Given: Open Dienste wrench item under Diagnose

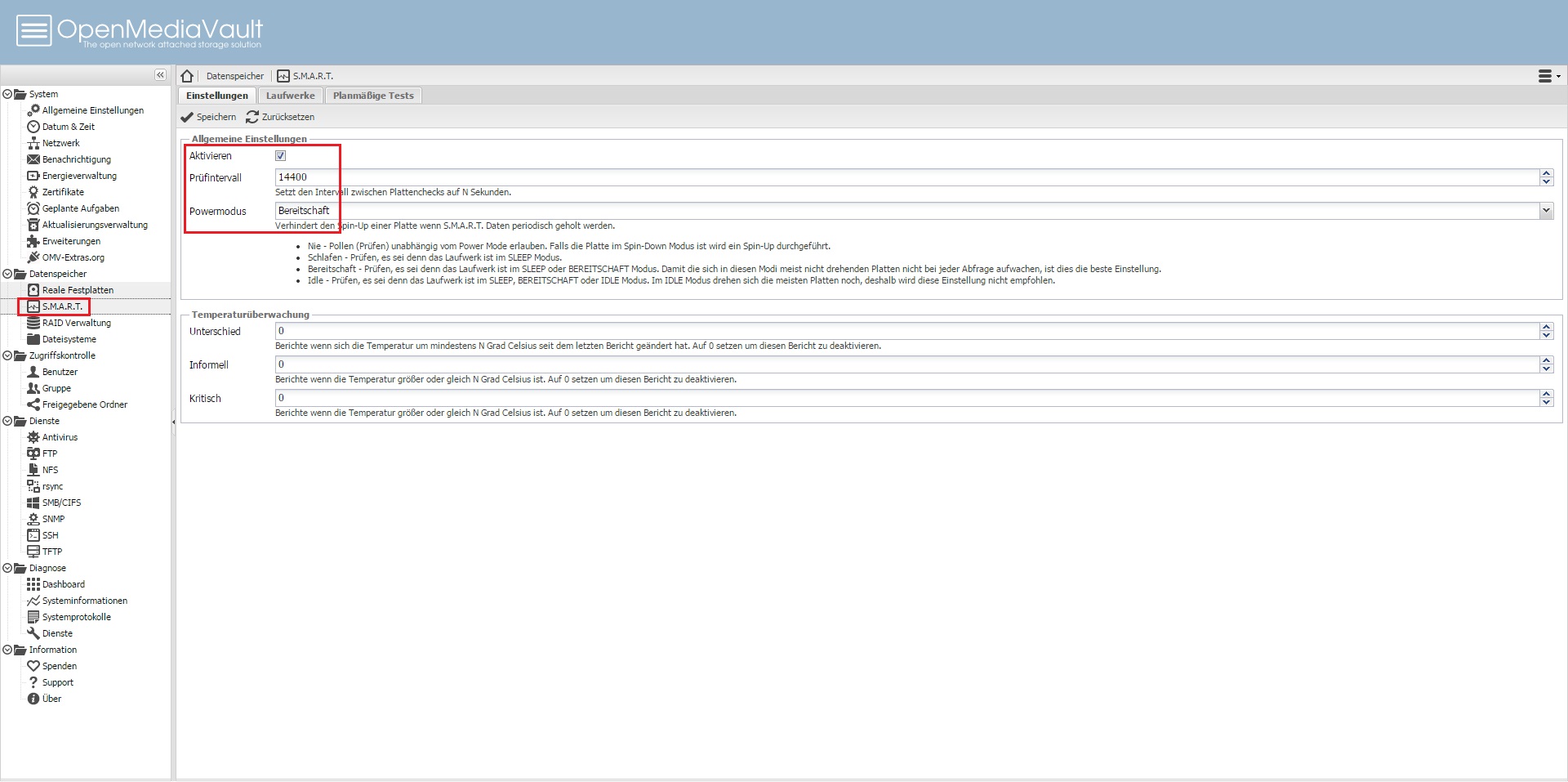Looking at the screenshot, I should (x=57, y=633).
